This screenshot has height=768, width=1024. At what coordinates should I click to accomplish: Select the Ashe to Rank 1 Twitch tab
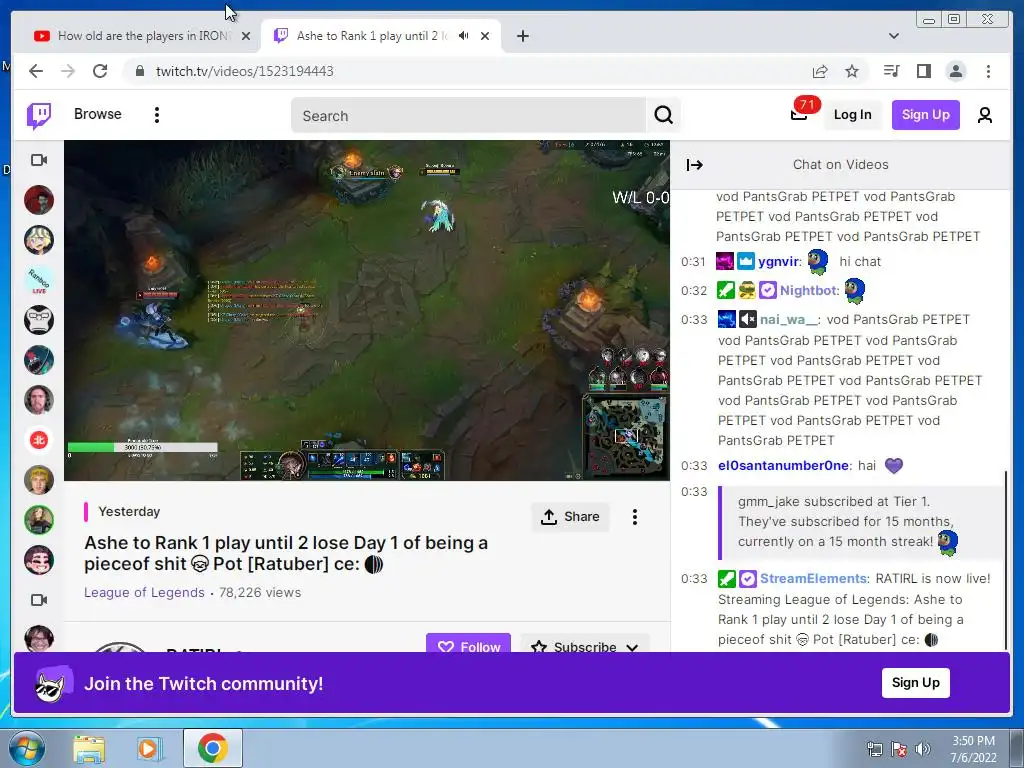(372, 36)
